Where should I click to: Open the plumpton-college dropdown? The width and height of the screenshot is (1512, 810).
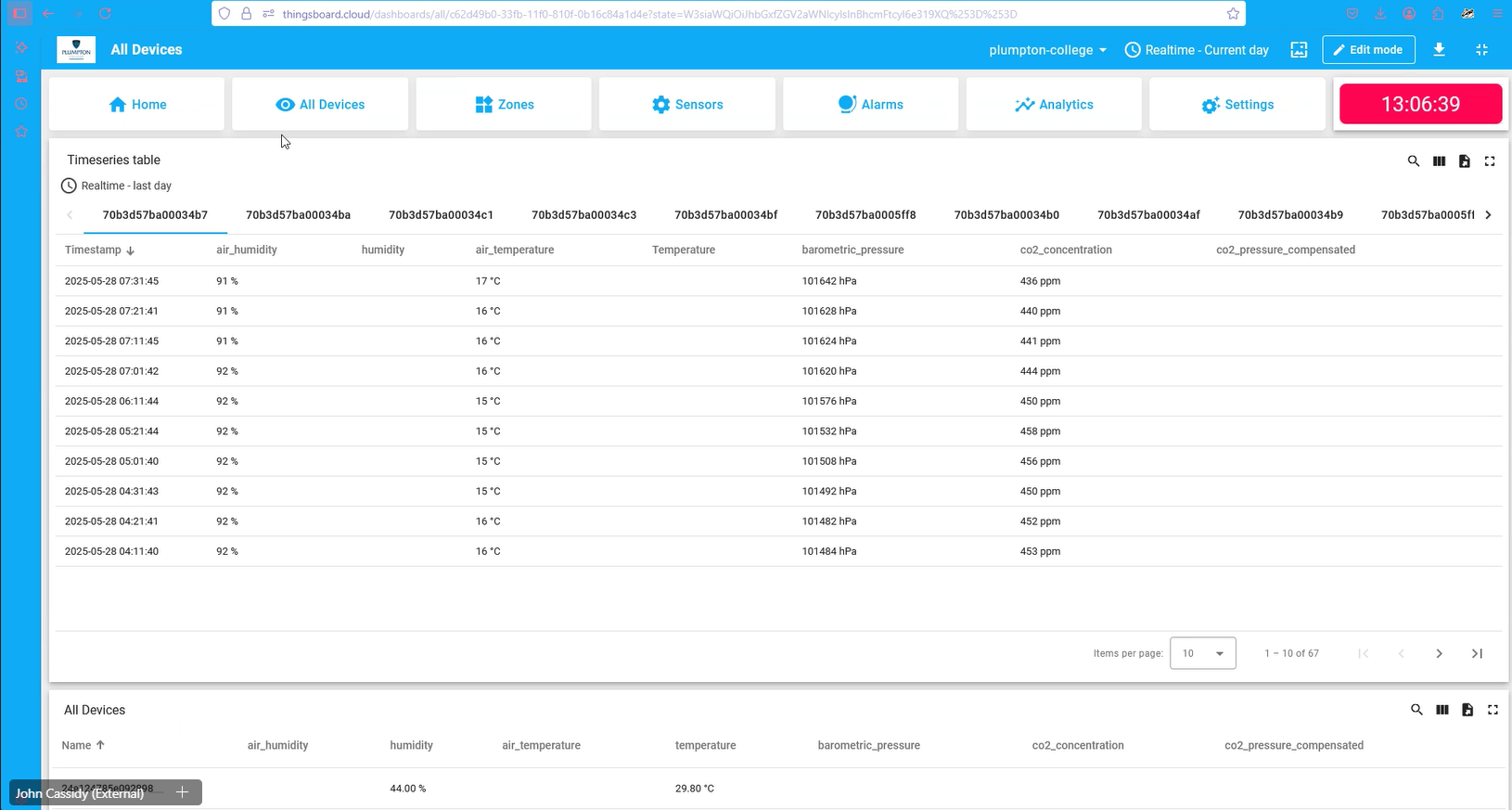[1047, 50]
